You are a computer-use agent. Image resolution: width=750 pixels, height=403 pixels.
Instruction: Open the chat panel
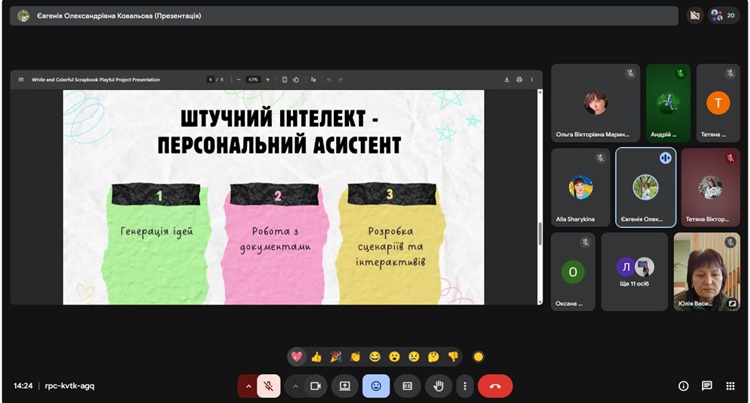[707, 385]
